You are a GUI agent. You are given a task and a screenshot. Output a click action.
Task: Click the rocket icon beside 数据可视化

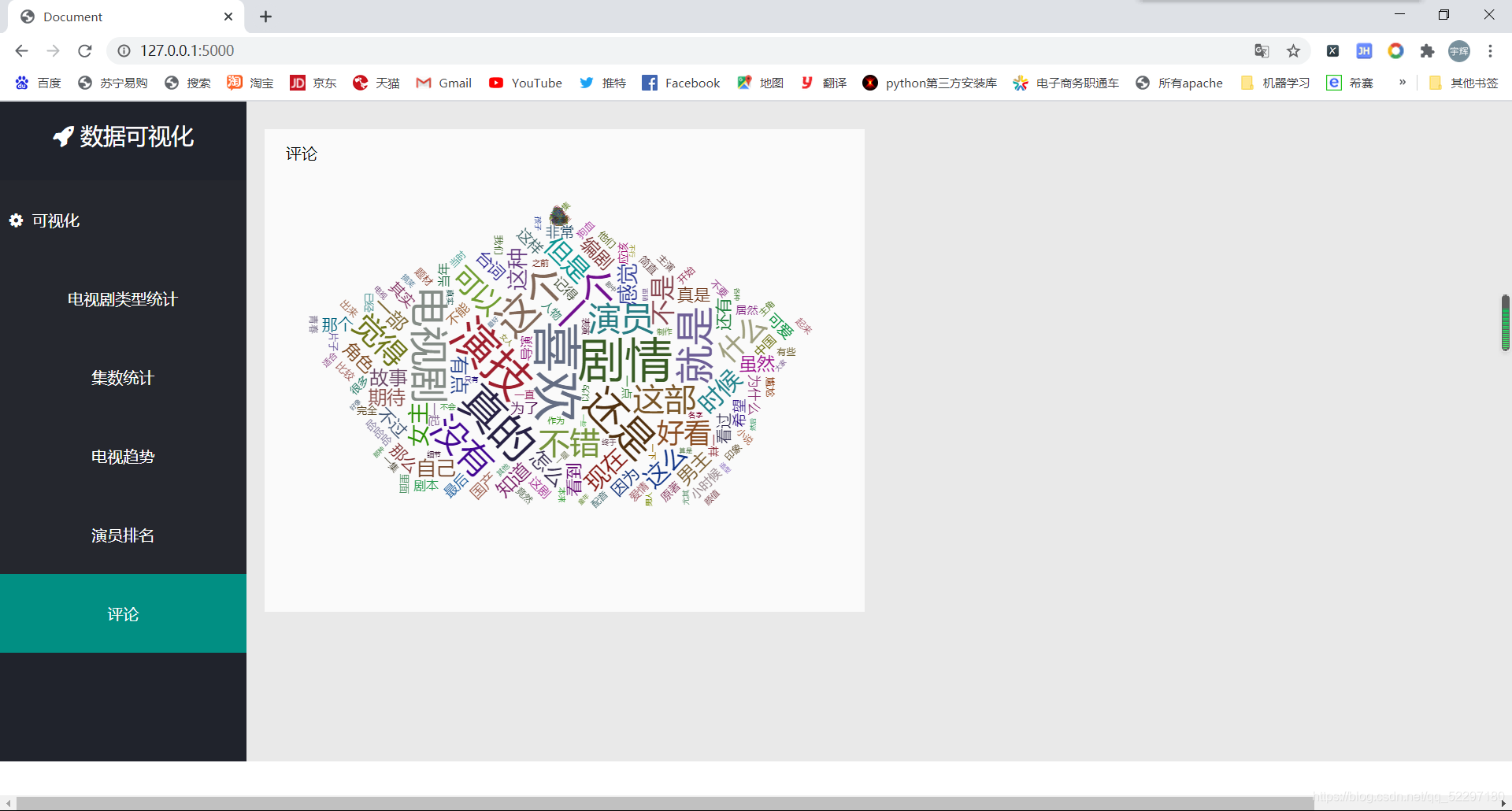(62, 135)
